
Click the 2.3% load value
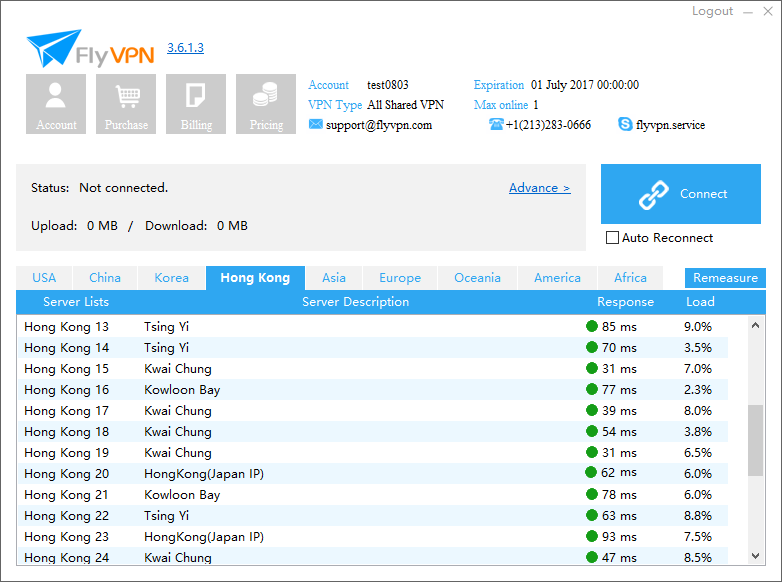(698, 389)
